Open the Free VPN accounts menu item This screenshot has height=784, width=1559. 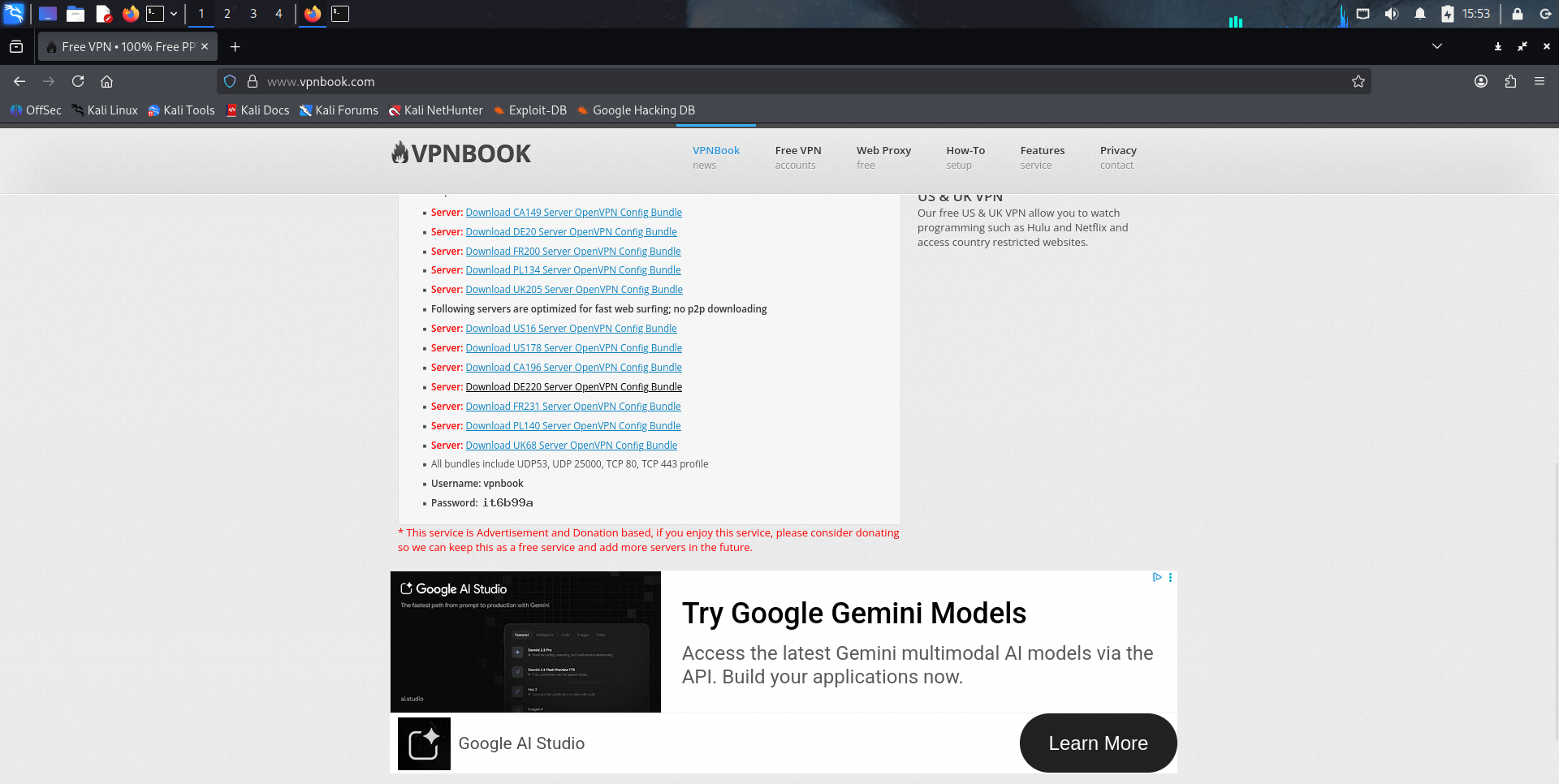point(798,157)
